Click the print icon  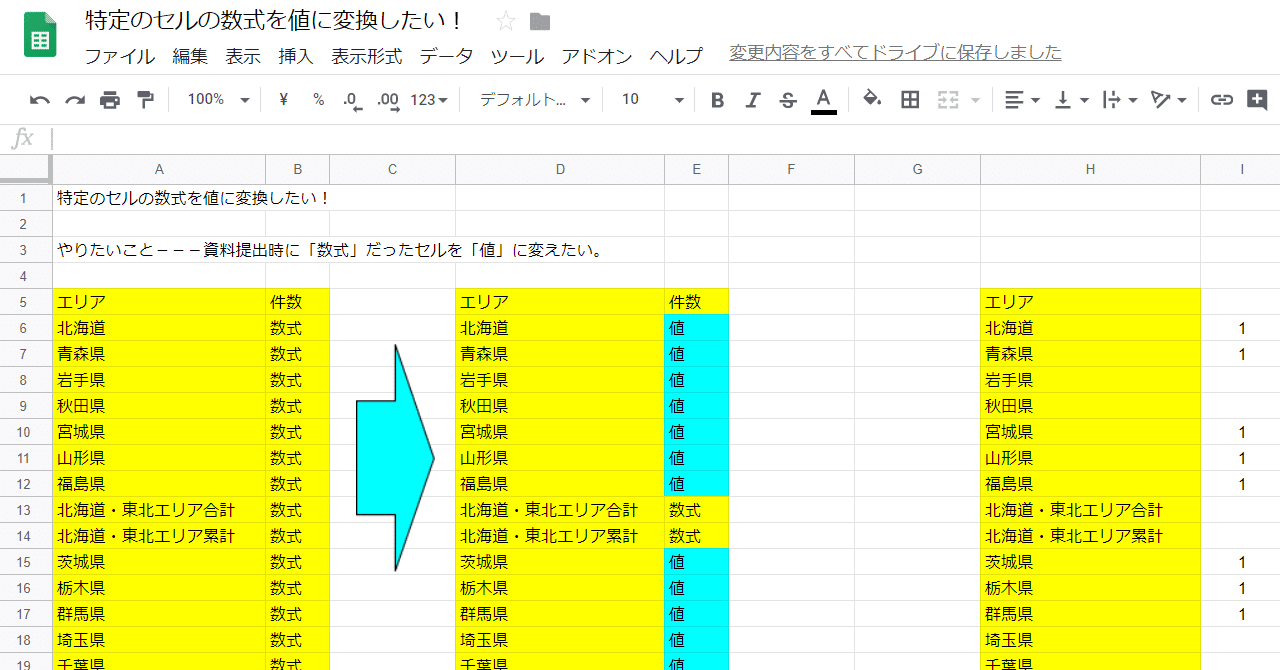[110, 99]
